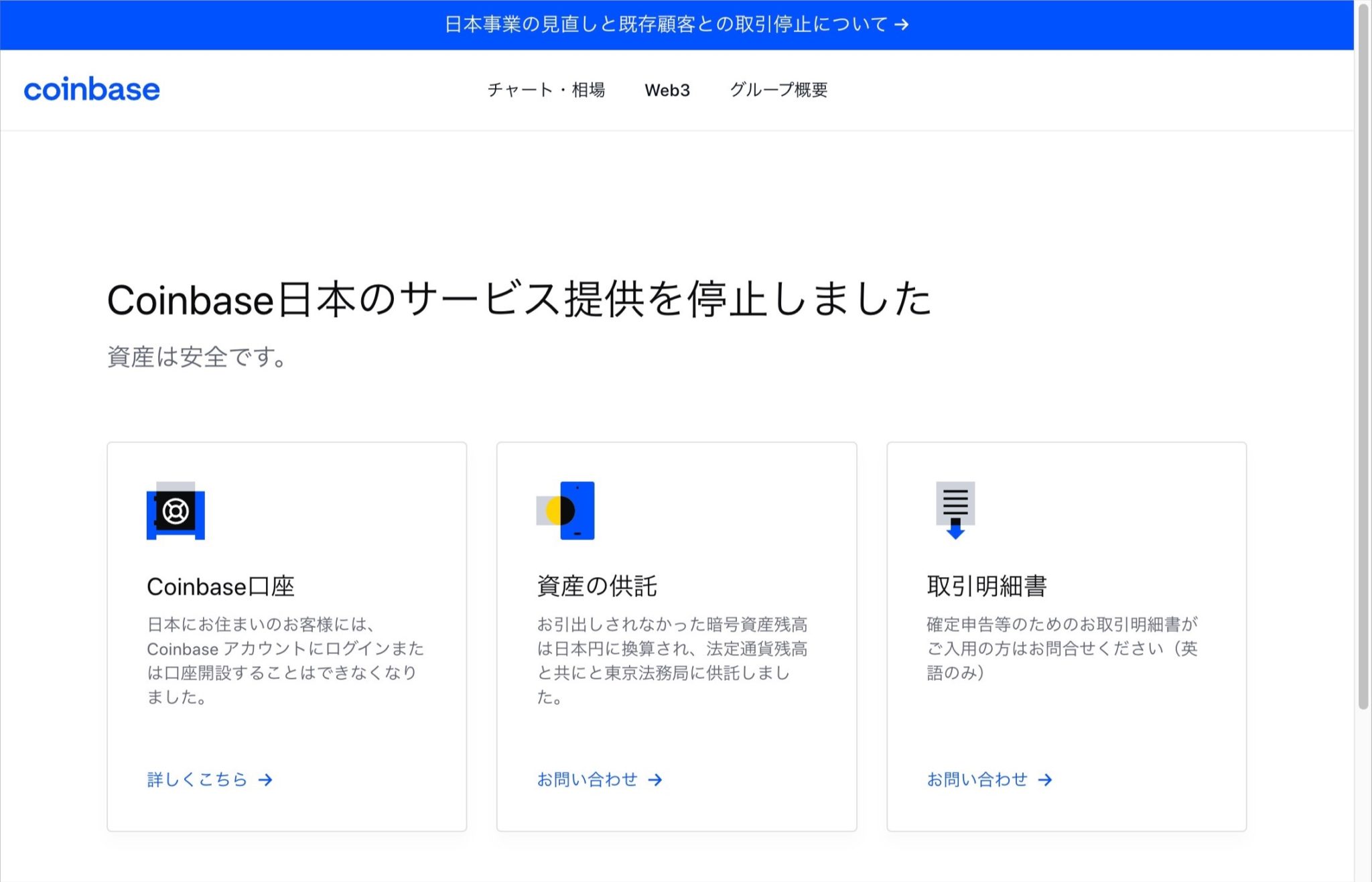Select the Web3 navigation item
Viewport: 1372px width, 882px height.
[667, 89]
